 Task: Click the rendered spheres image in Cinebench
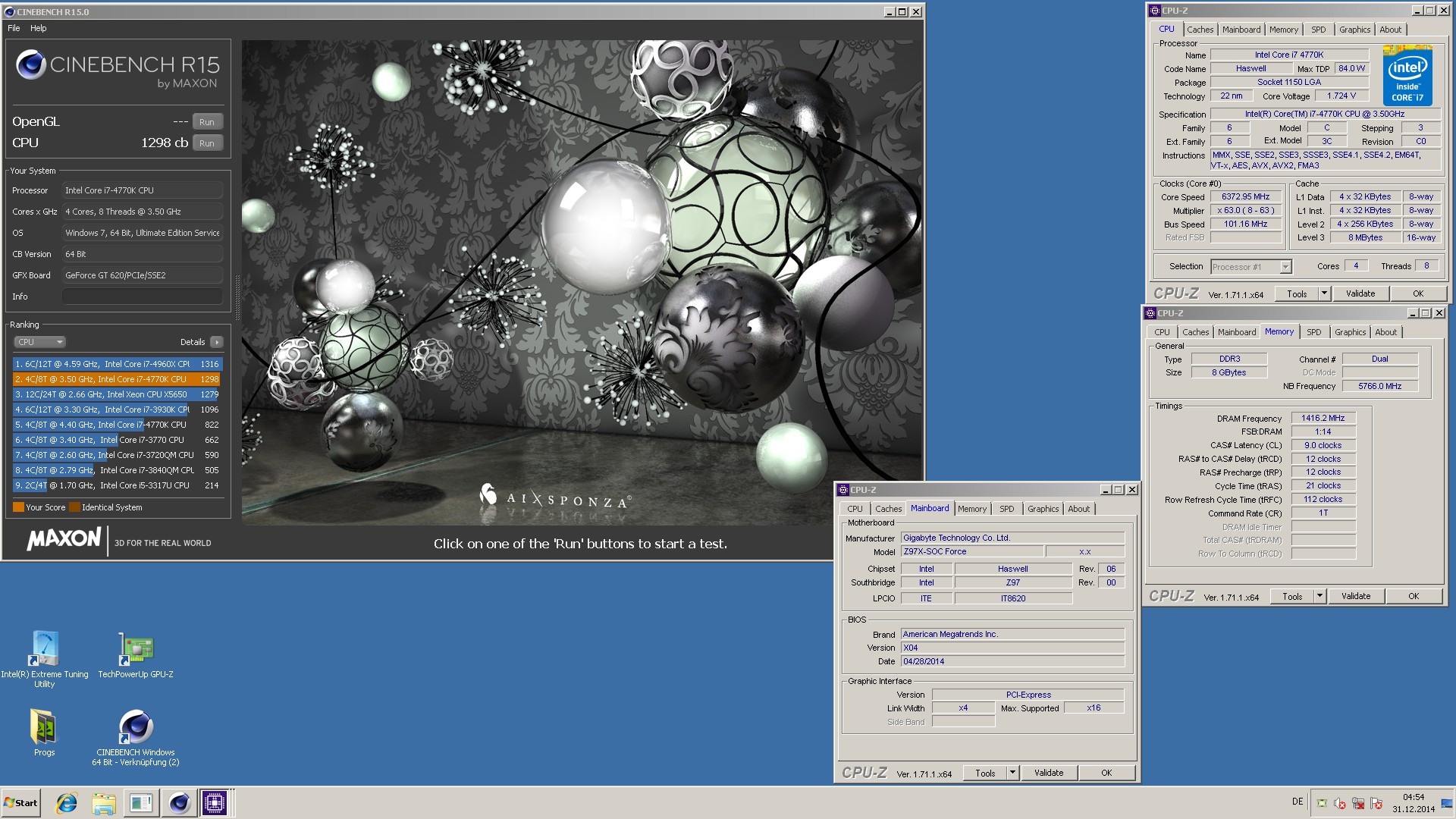point(582,282)
